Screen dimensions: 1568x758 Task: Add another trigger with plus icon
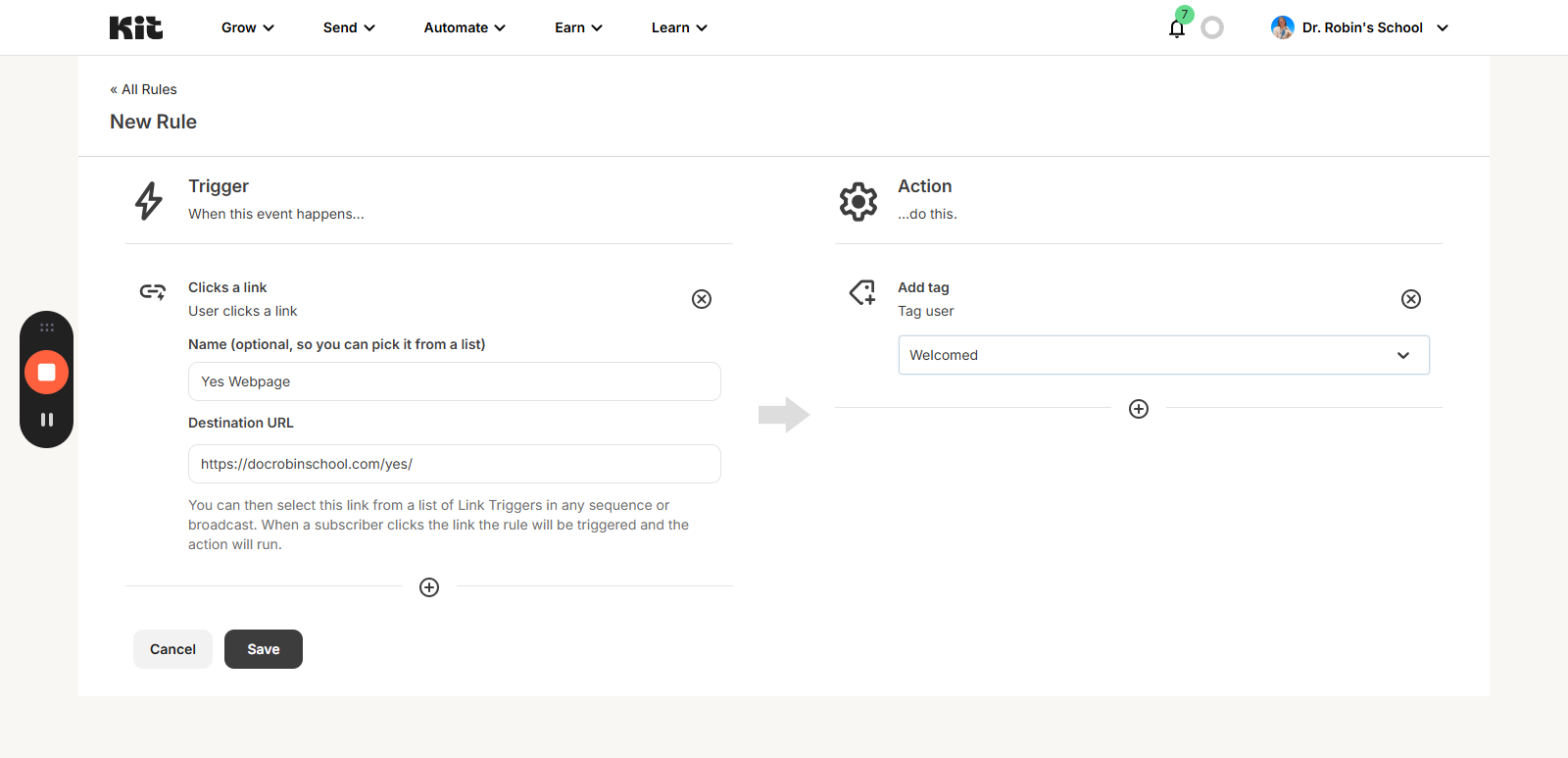[x=429, y=587]
